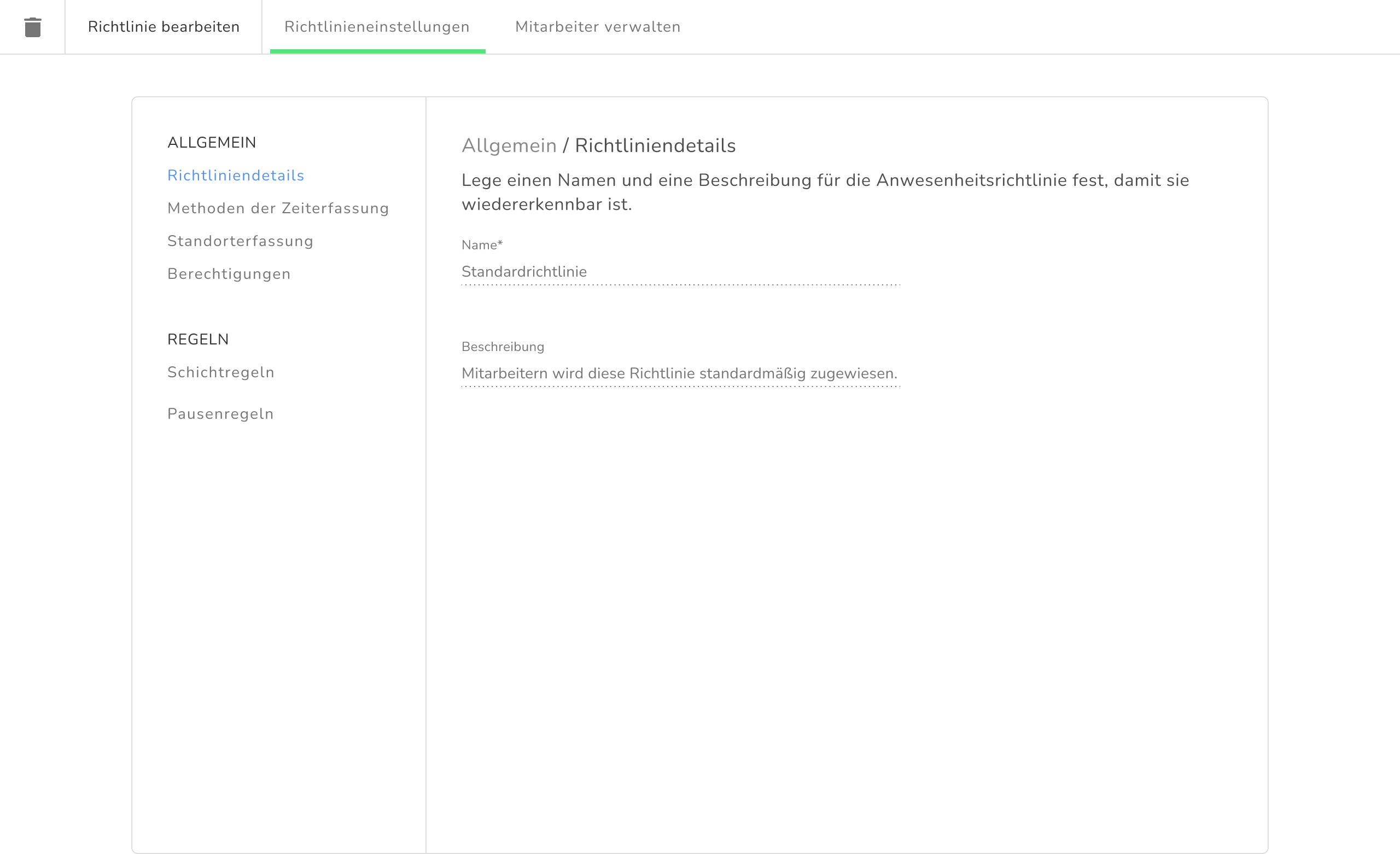Image resolution: width=1400 pixels, height=854 pixels.
Task: Click into the Beschreibung text field
Action: pos(680,373)
